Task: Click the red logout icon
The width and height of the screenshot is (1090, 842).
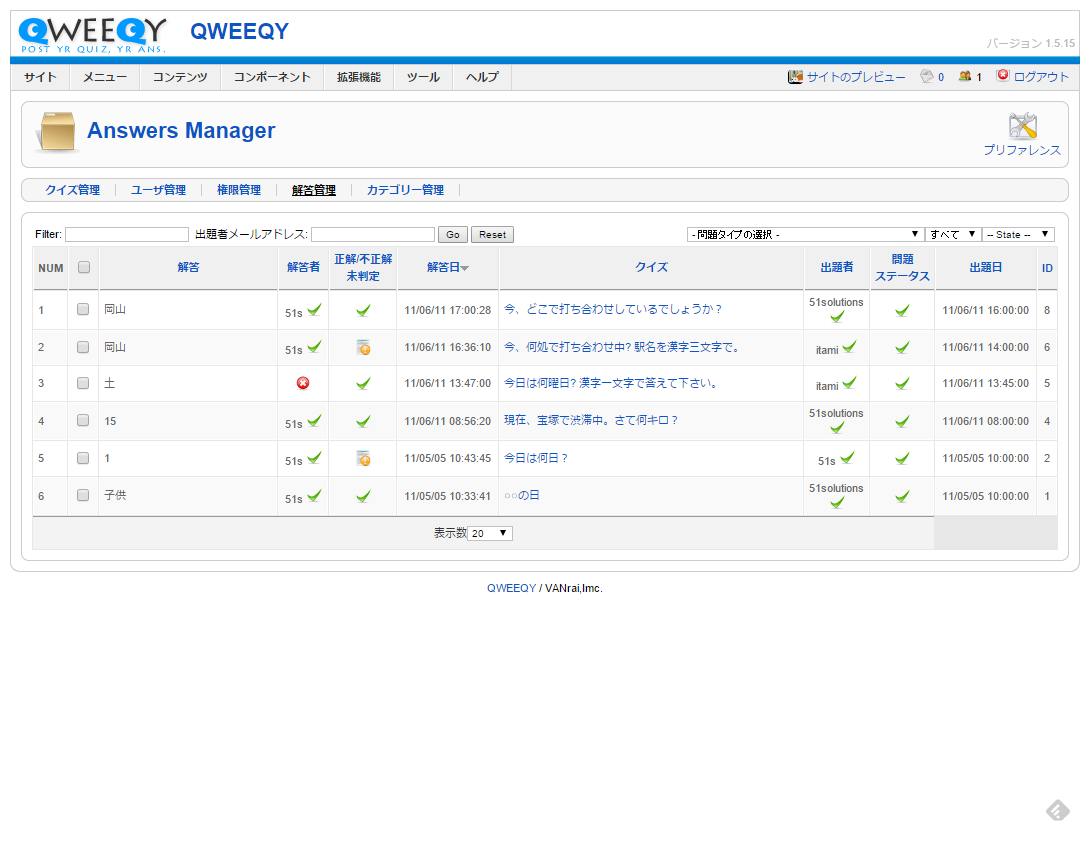Action: [1003, 76]
